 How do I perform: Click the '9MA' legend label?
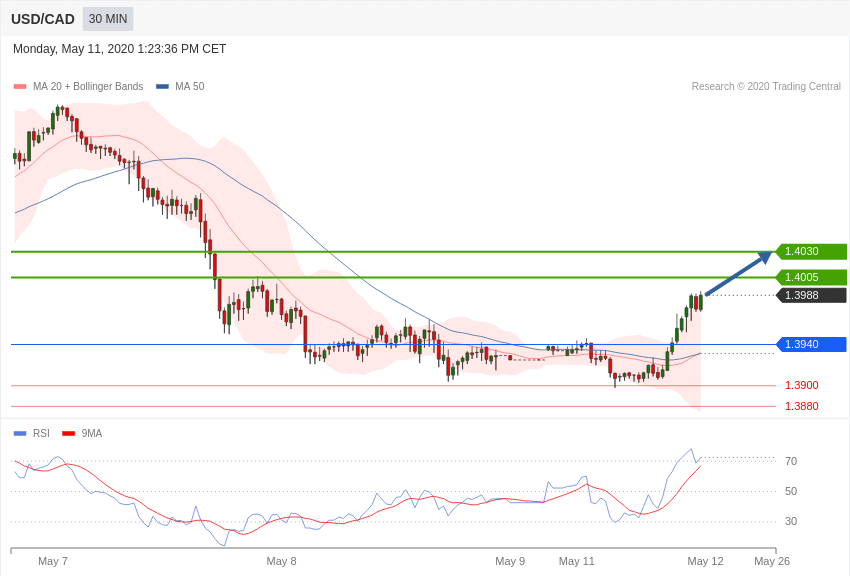(92, 433)
